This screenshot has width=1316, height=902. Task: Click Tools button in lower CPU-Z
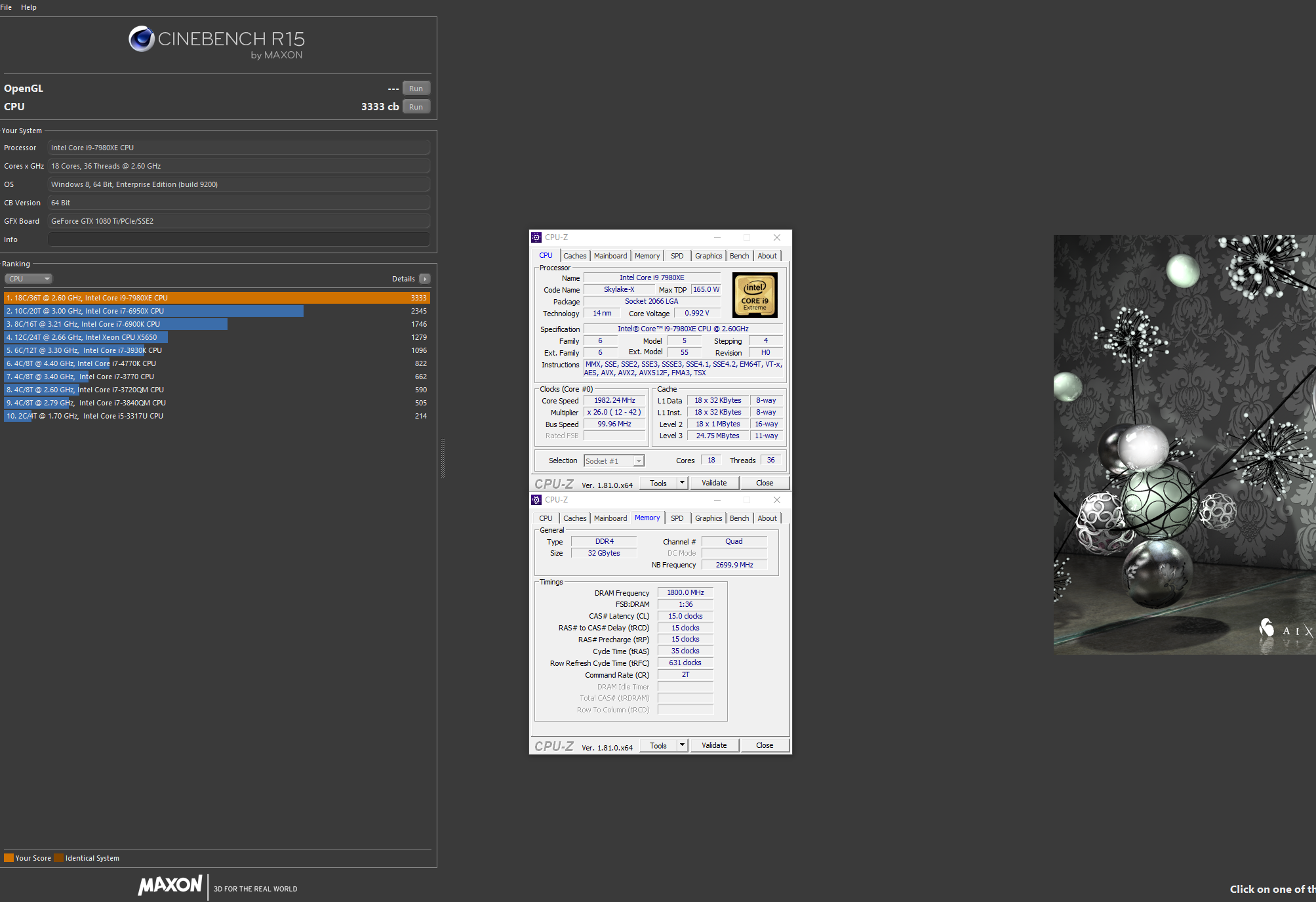658,746
